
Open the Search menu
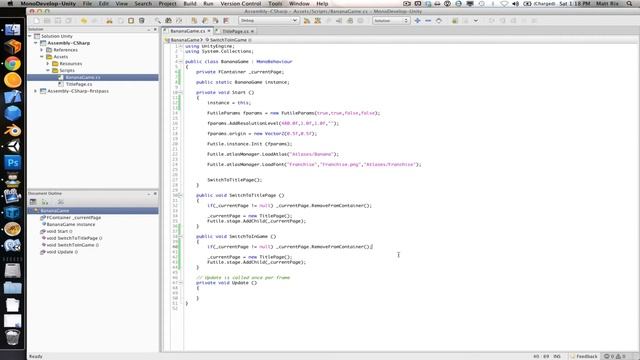click(x=143, y=4)
